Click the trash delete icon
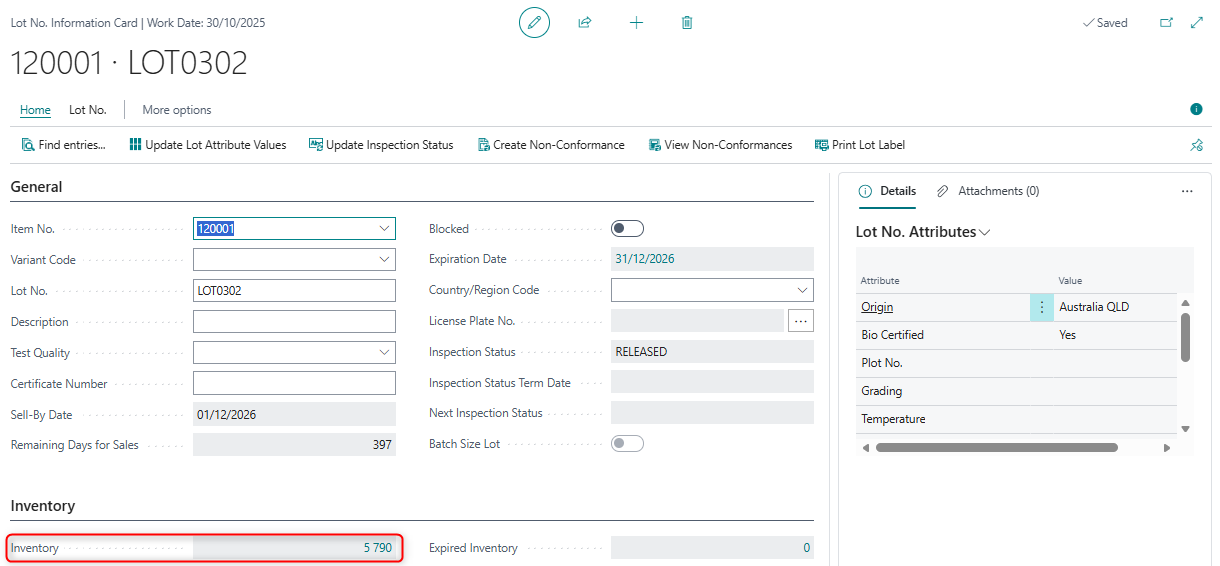 [x=687, y=22]
